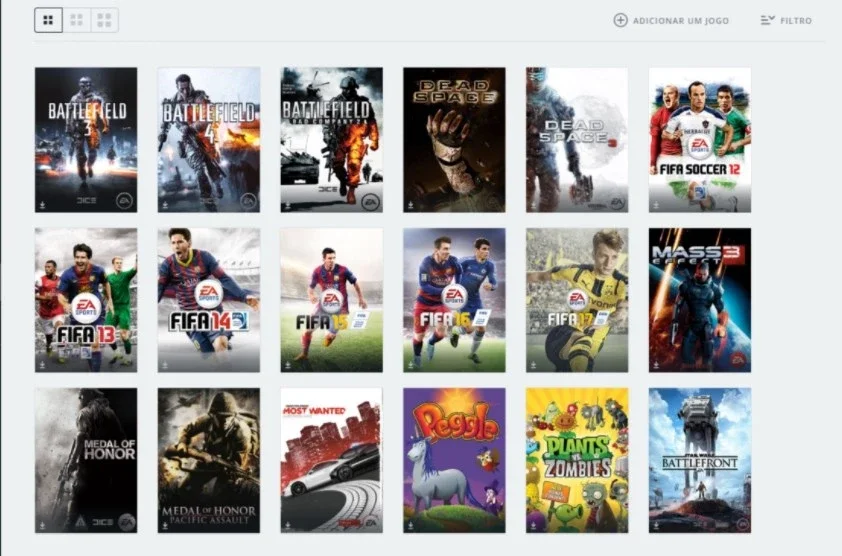Select Need for Speed Most Wanted cover
Screen dimensions: 842x556
click(x=331, y=460)
